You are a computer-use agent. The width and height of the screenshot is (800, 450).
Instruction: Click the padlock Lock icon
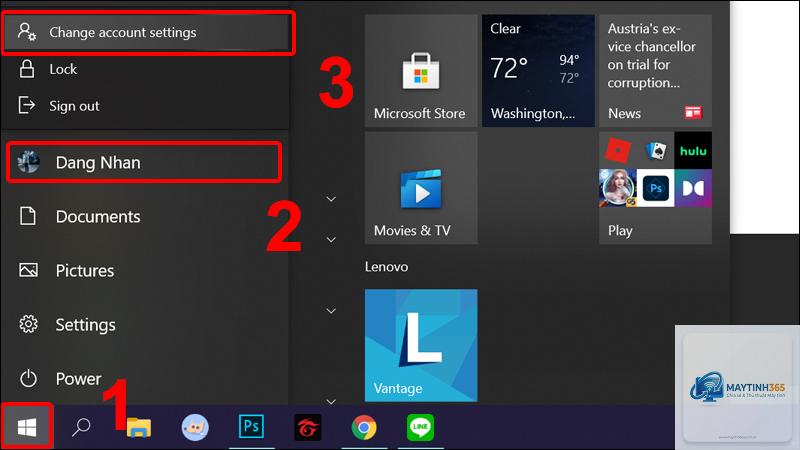[27, 69]
